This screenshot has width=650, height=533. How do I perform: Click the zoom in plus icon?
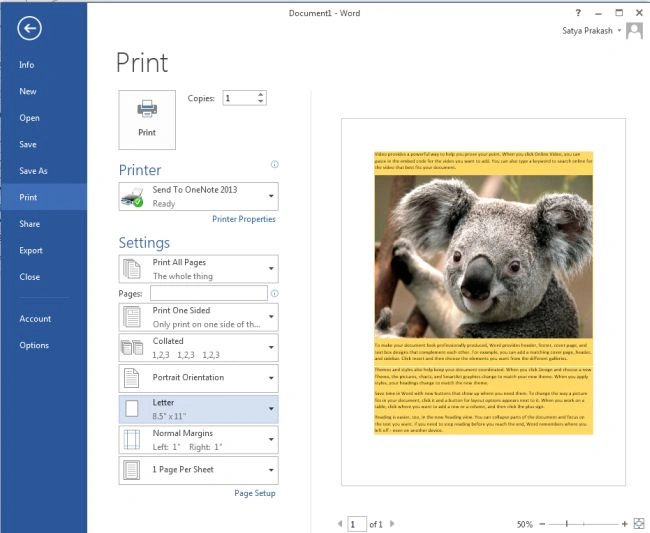tap(625, 524)
